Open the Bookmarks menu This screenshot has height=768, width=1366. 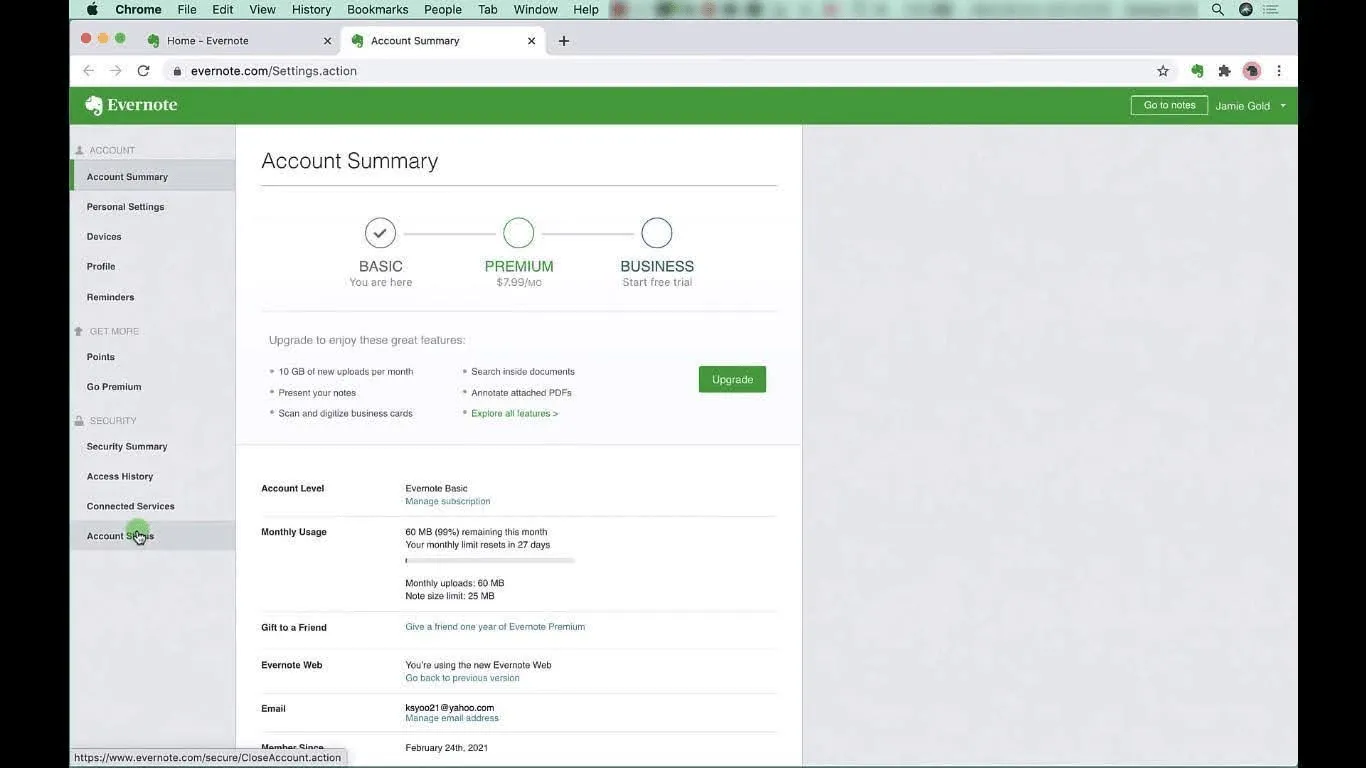[x=377, y=9]
